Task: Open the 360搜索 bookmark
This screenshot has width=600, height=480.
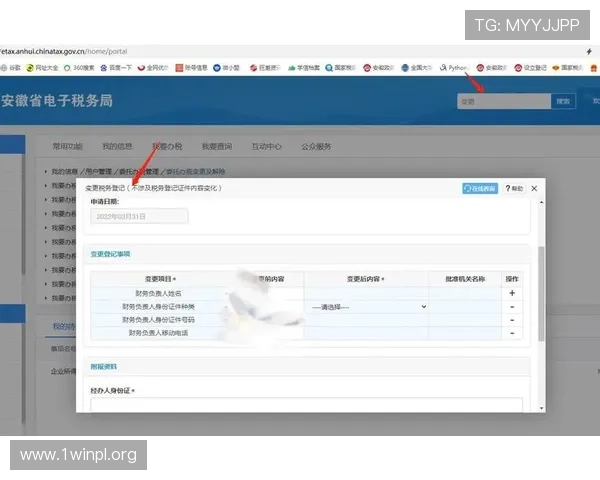Action: (79, 68)
